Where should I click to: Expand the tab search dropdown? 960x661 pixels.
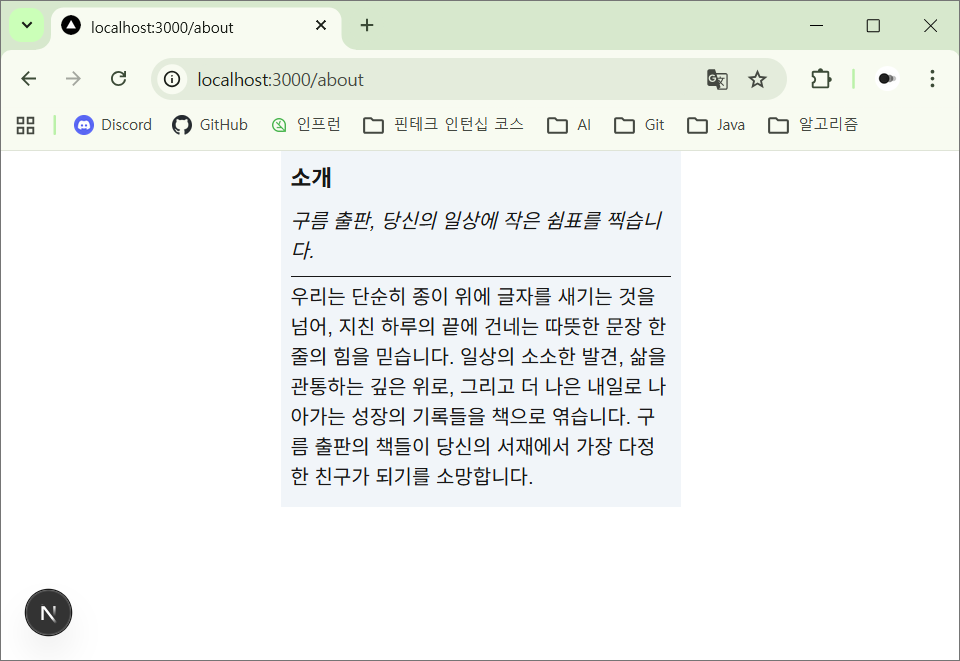tap(26, 25)
